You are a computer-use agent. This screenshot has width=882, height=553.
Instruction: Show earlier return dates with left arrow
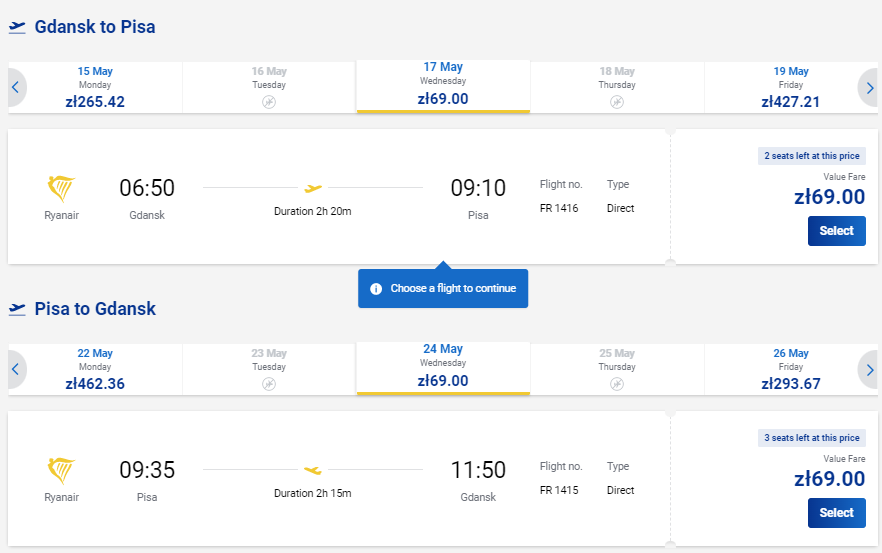(16, 370)
